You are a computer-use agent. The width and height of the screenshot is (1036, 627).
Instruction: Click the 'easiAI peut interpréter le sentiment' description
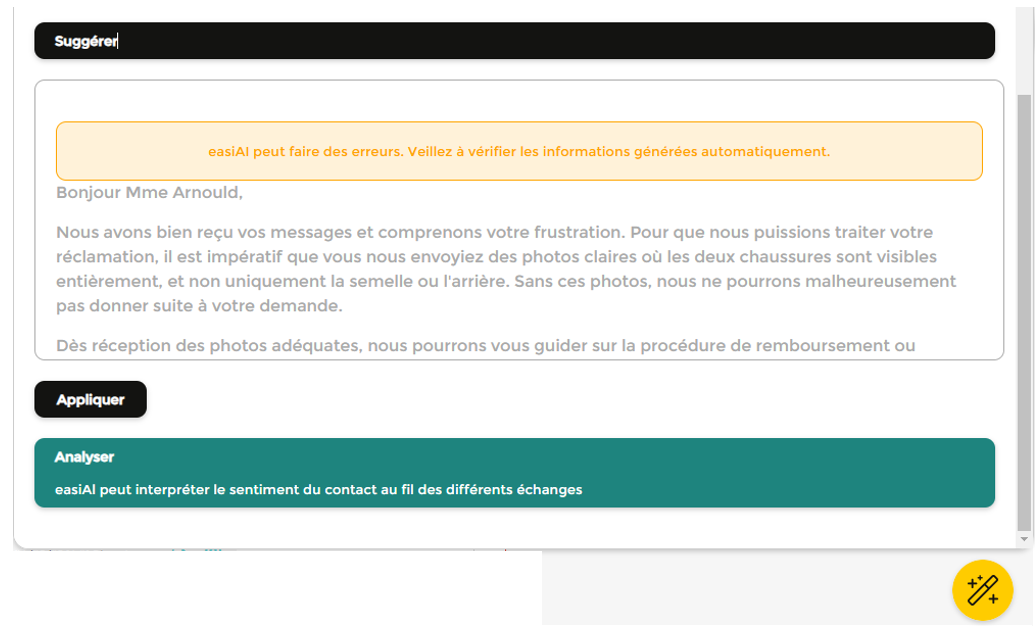(318, 490)
